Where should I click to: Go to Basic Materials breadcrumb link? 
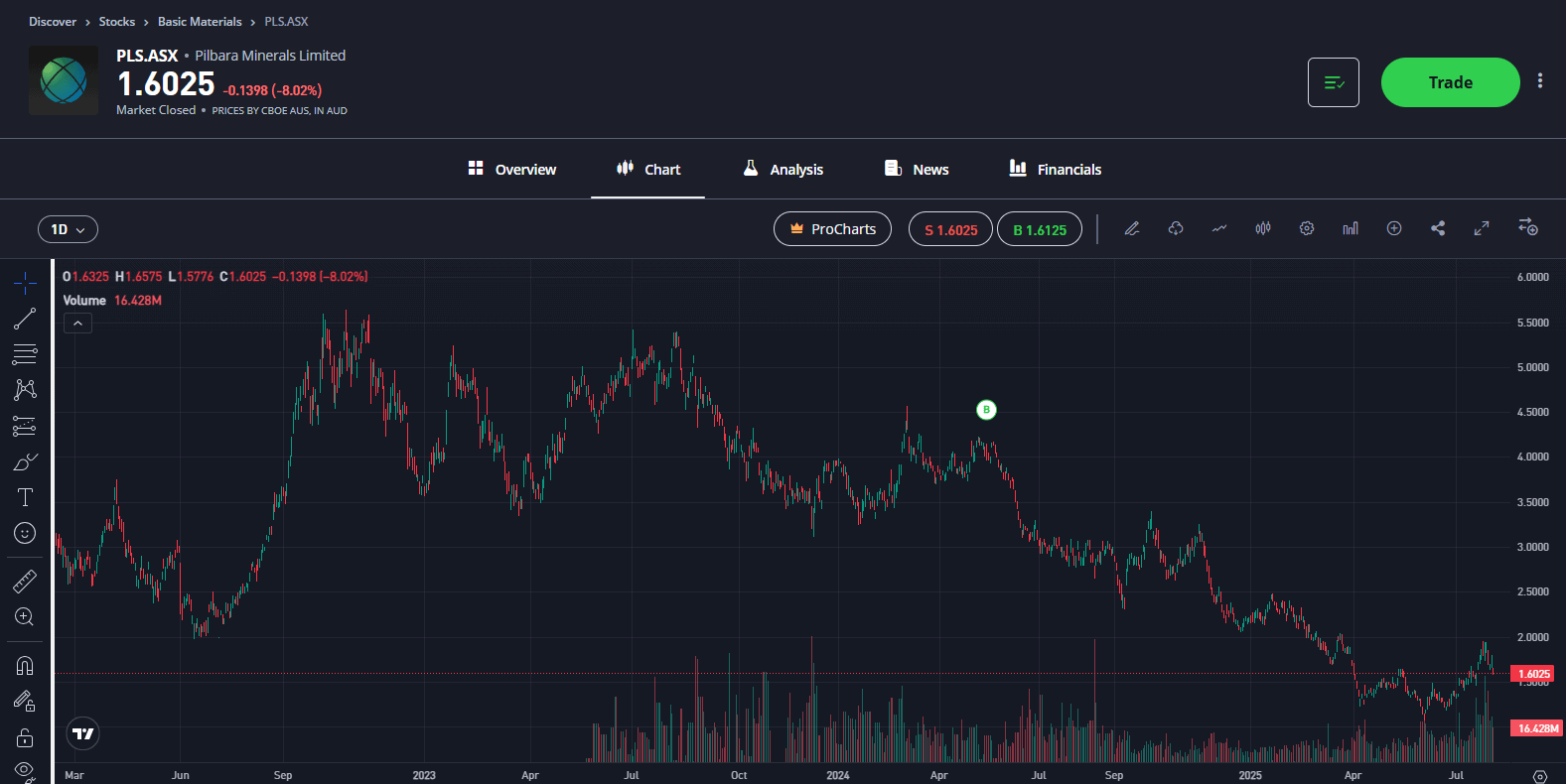200,22
